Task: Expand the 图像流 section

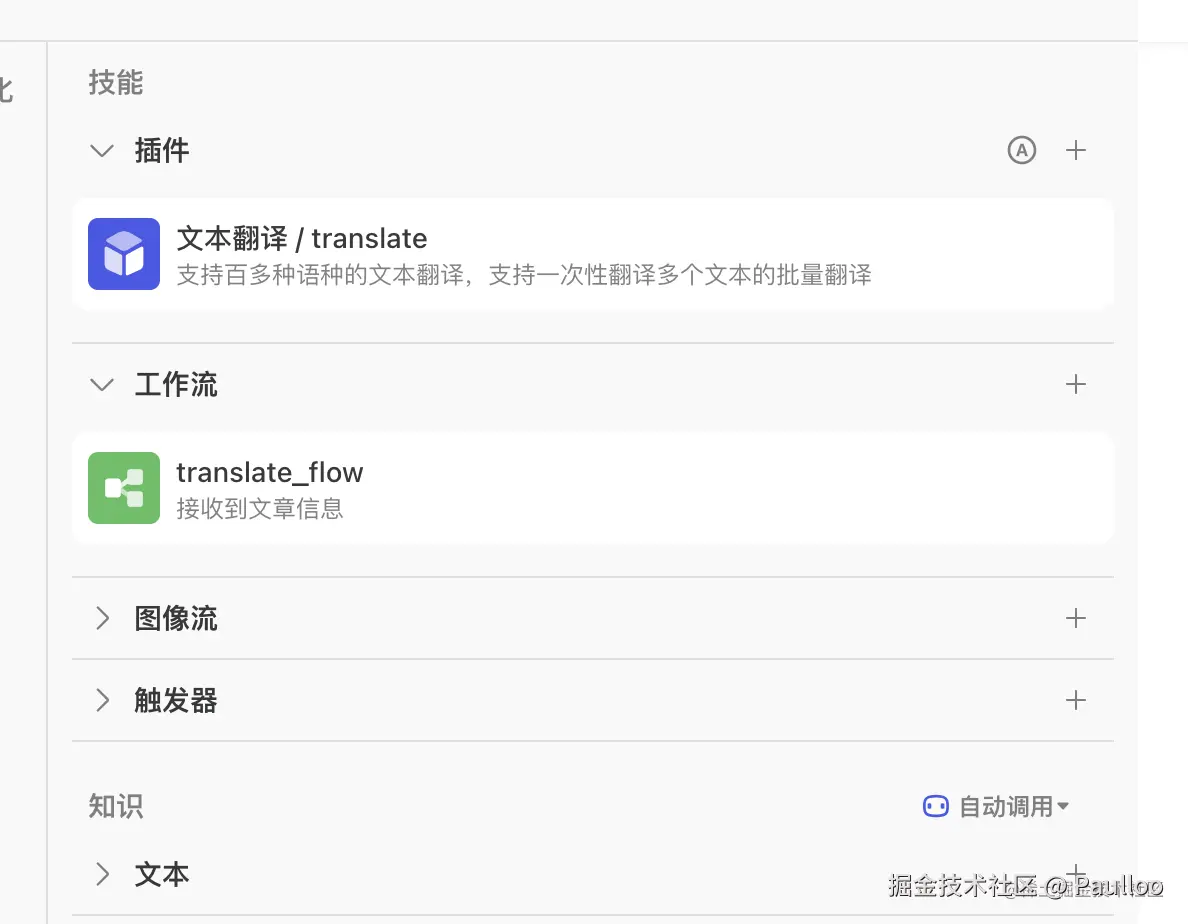Action: pos(101,618)
